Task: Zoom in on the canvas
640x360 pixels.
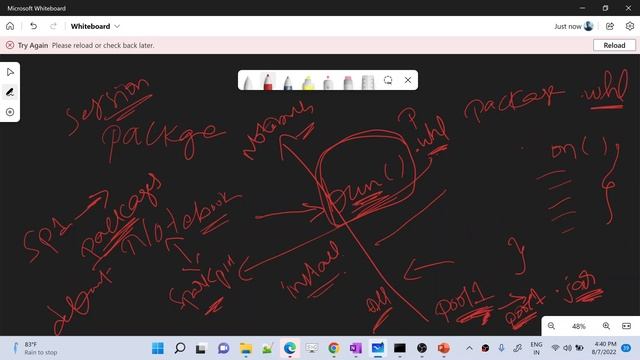Action: pos(606,326)
